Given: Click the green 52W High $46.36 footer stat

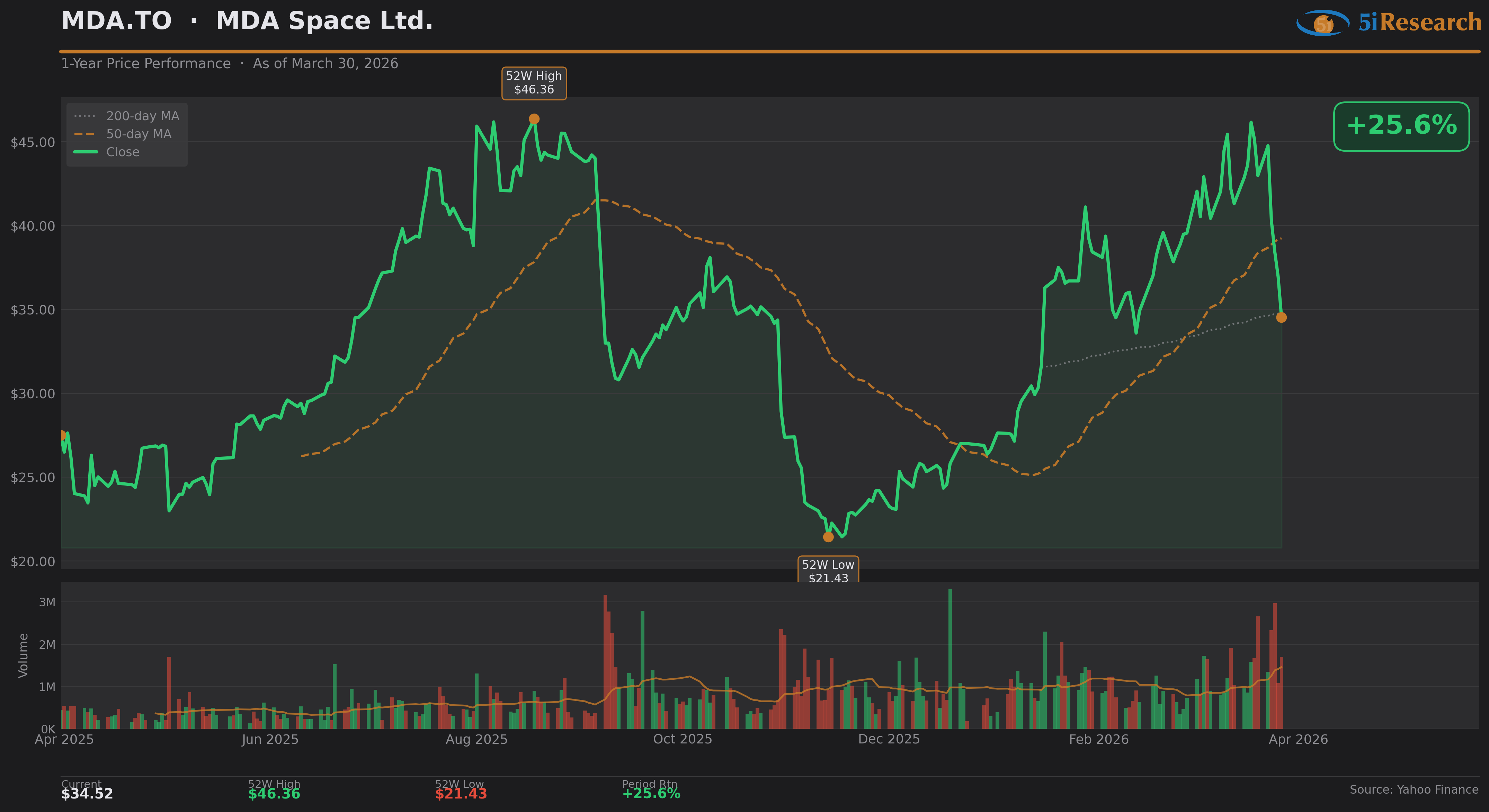Looking at the screenshot, I should (274, 793).
